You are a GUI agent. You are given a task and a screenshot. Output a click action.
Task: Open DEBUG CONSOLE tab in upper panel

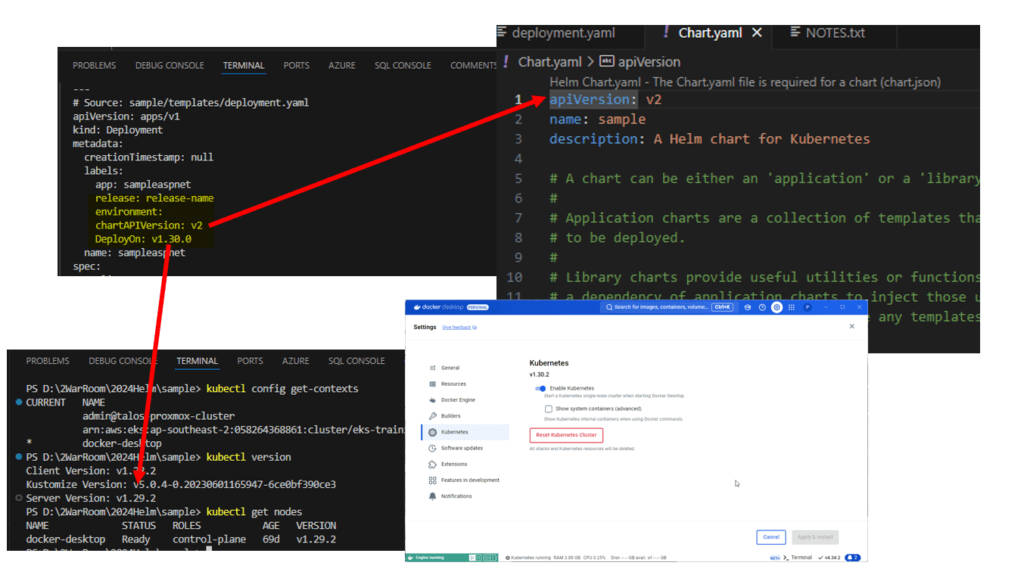click(x=169, y=65)
